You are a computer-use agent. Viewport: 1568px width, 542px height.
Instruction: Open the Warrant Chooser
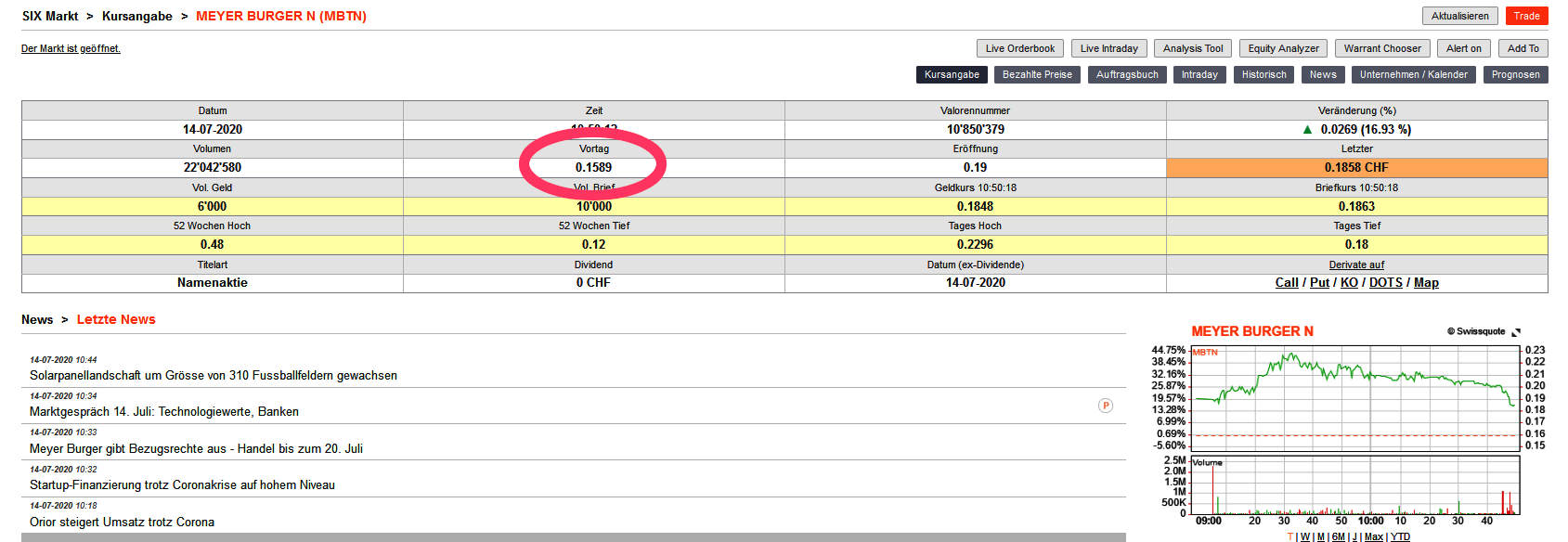1382,48
